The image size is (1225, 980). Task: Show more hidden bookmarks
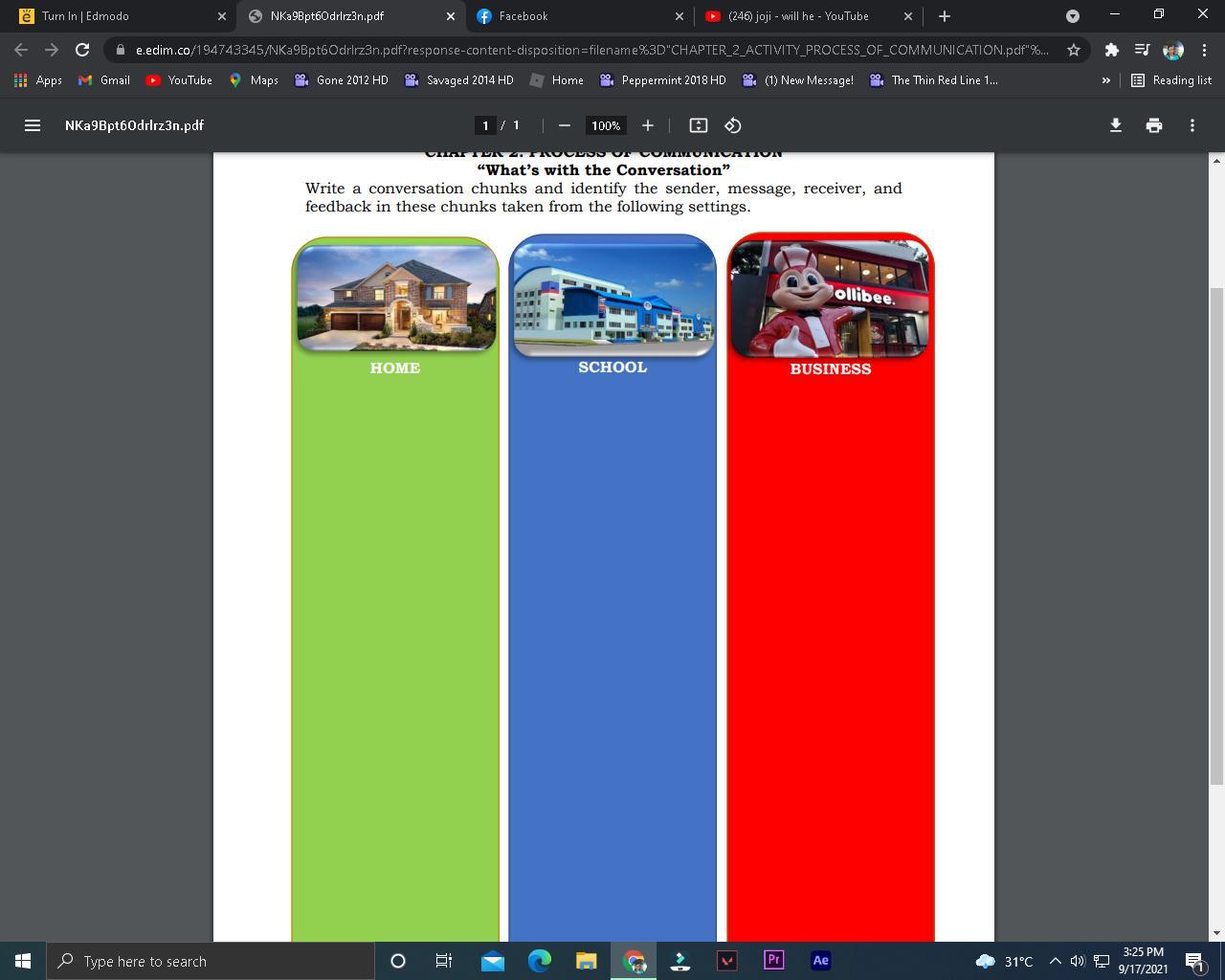1105,80
